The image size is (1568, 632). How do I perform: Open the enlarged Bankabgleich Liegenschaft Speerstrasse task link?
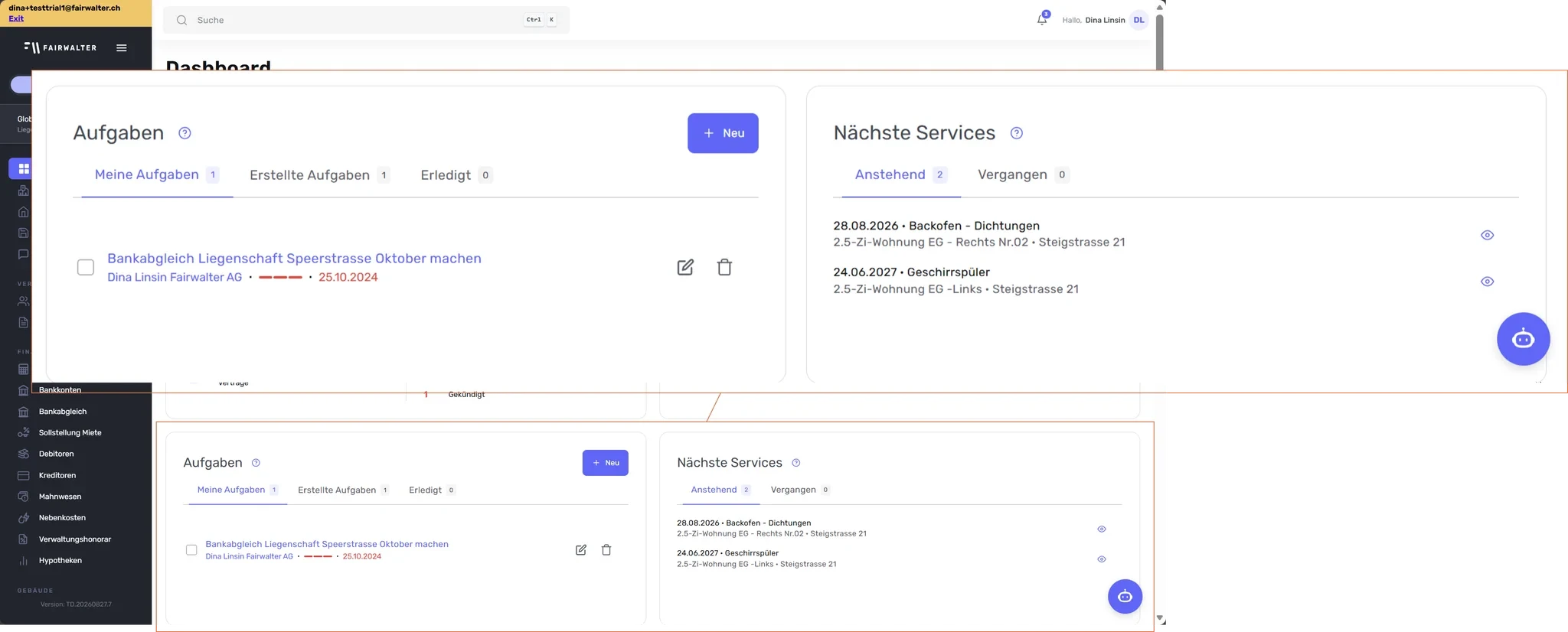[294, 259]
